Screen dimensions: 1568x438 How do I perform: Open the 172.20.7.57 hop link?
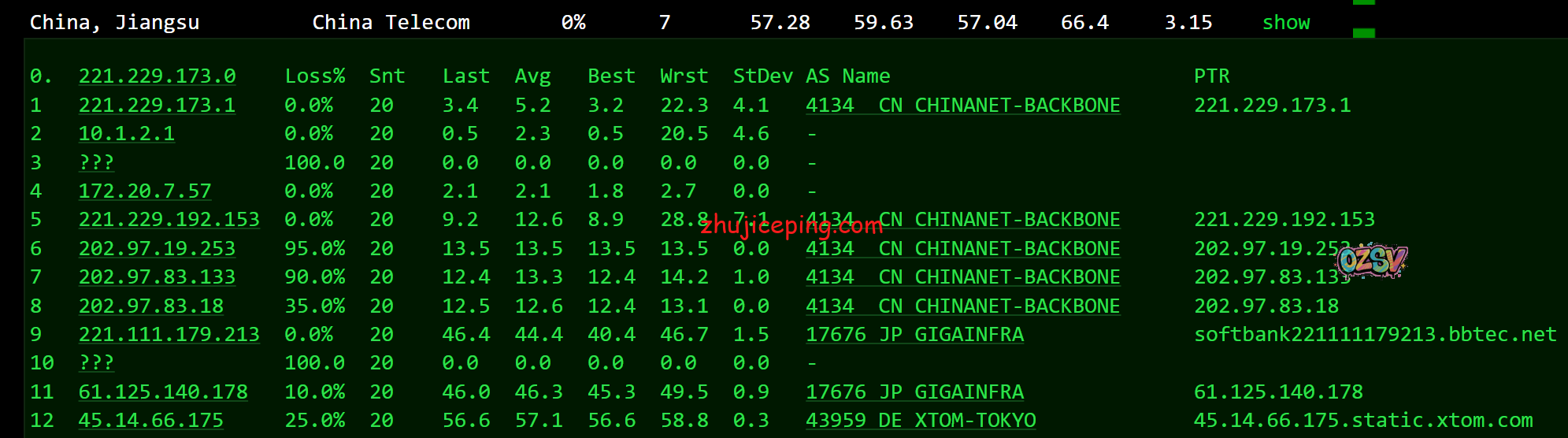coord(145,191)
